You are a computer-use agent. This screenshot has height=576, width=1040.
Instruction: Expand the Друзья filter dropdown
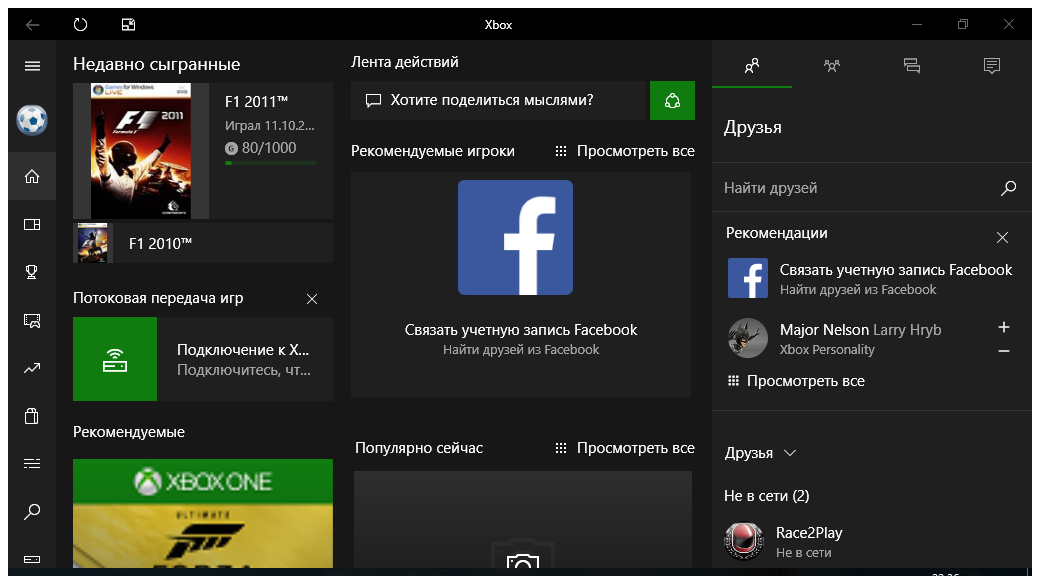[x=789, y=453]
